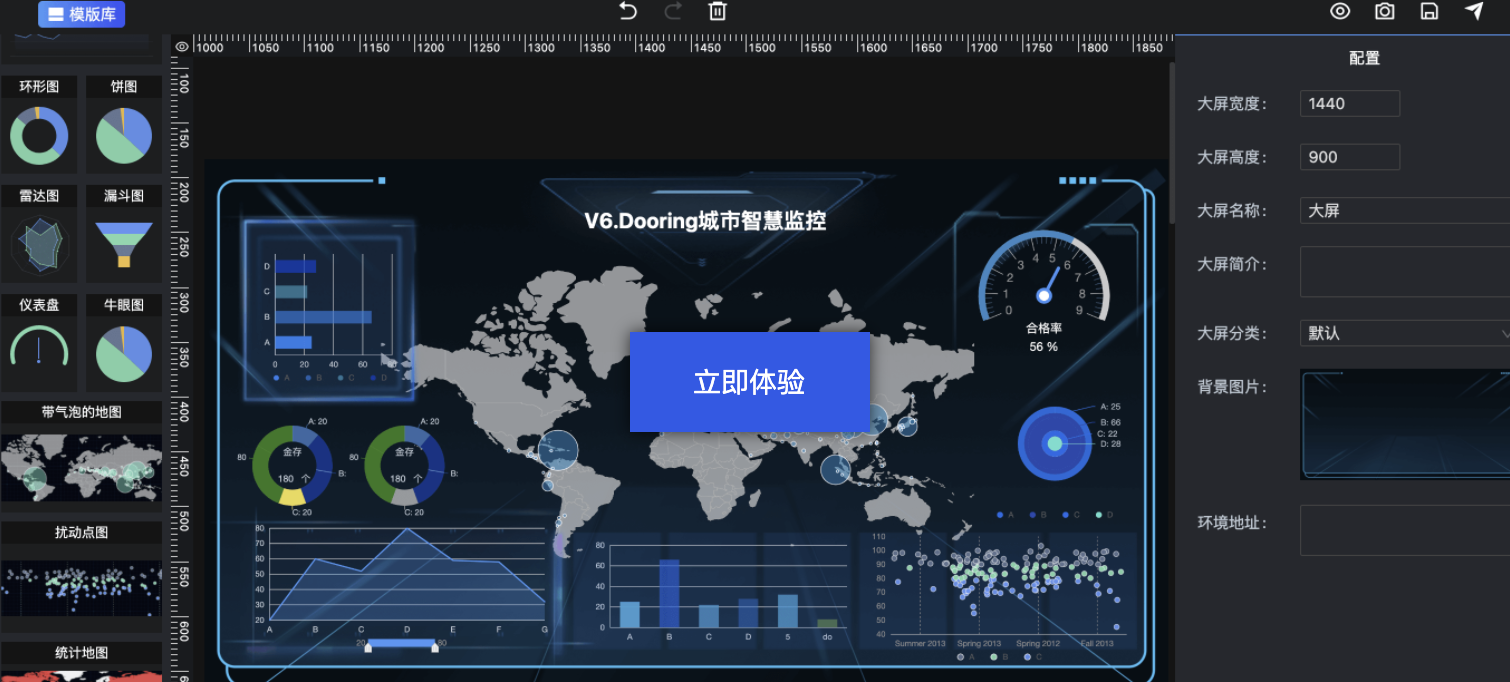Screen dimensions: 1510x682
Task: Add the 环形图 donut chart component
Action: click(39, 125)
